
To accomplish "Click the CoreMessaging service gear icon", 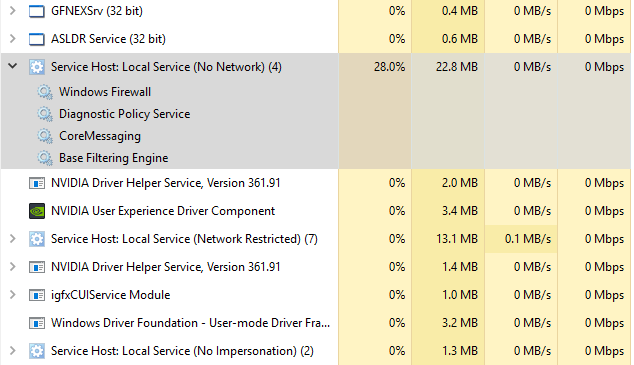I will tap(45, 136).
